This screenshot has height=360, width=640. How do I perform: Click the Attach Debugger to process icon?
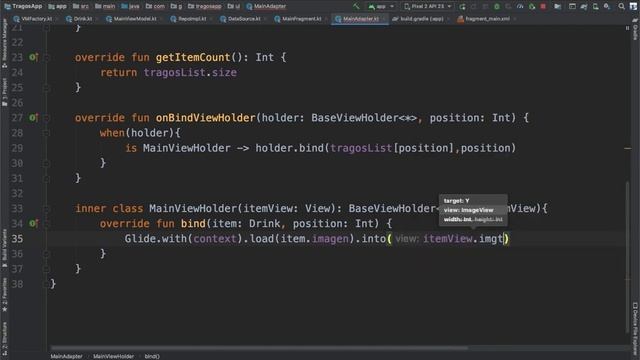(x=532, y=6)
